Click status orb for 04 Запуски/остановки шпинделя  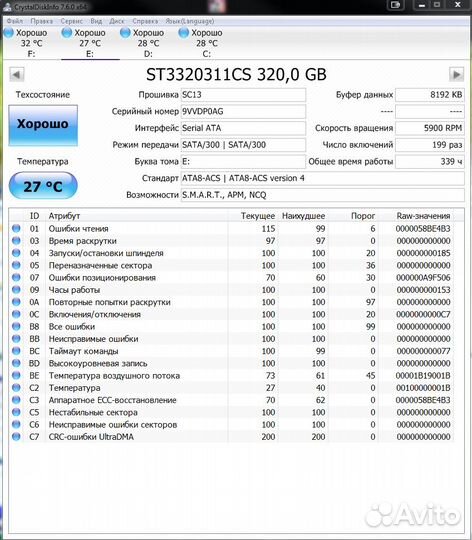point(16,253)
